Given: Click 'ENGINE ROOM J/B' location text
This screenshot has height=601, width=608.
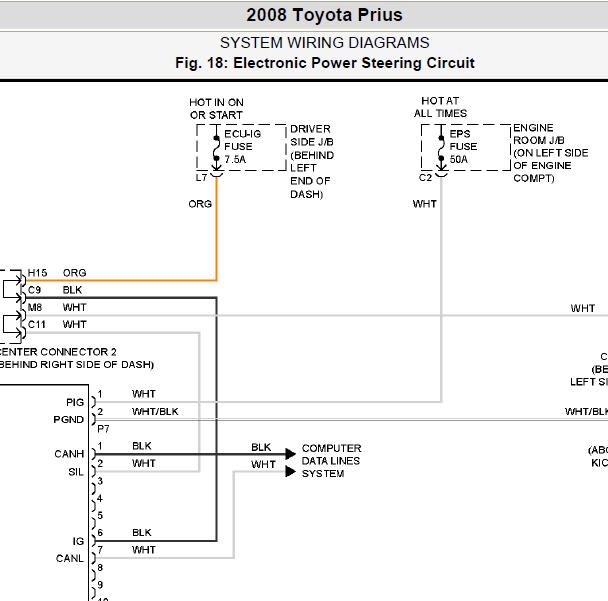Looking at the screenshot, I should pyautogui.click(x=551, y=153).
